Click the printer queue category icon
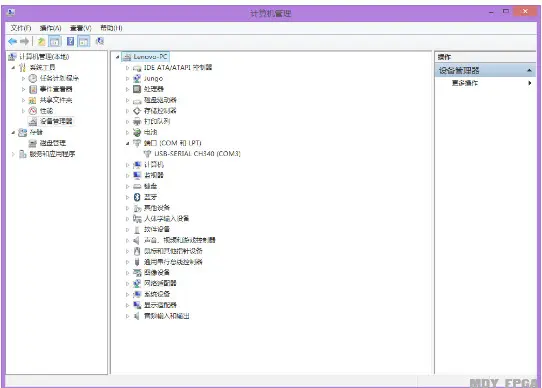This screenshot has height=388, width=542. pyautogui.click(x=137, y=121)
